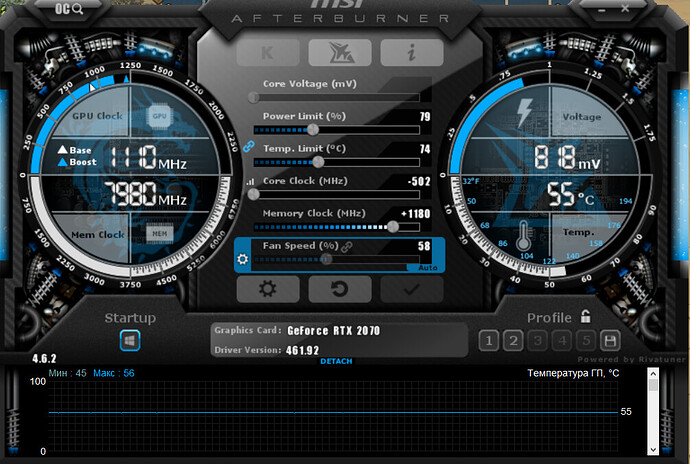Click the Power Limit slider handle

[313, 129]
